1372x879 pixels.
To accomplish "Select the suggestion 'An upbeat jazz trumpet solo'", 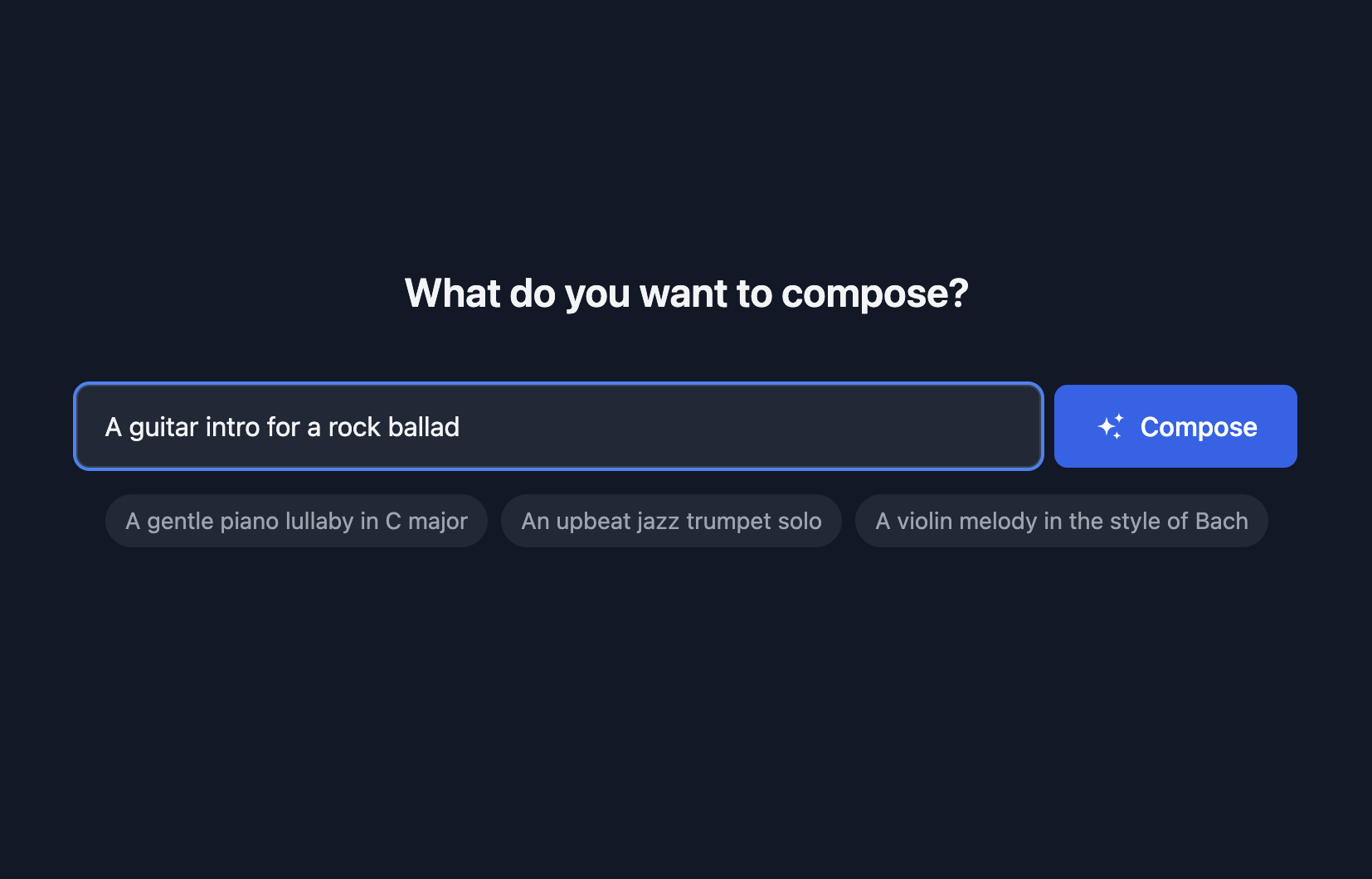I will (x=670, y=521).
